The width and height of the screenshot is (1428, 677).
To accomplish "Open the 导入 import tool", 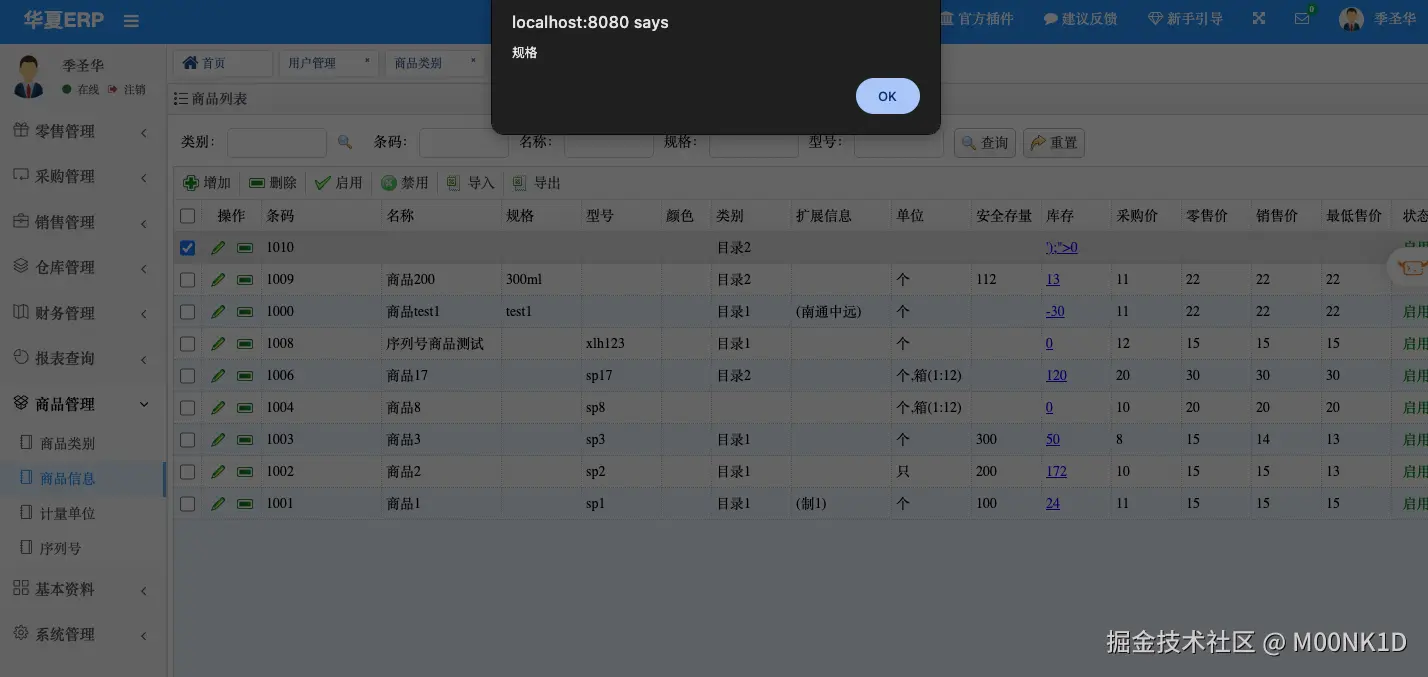I will (470, 183).
